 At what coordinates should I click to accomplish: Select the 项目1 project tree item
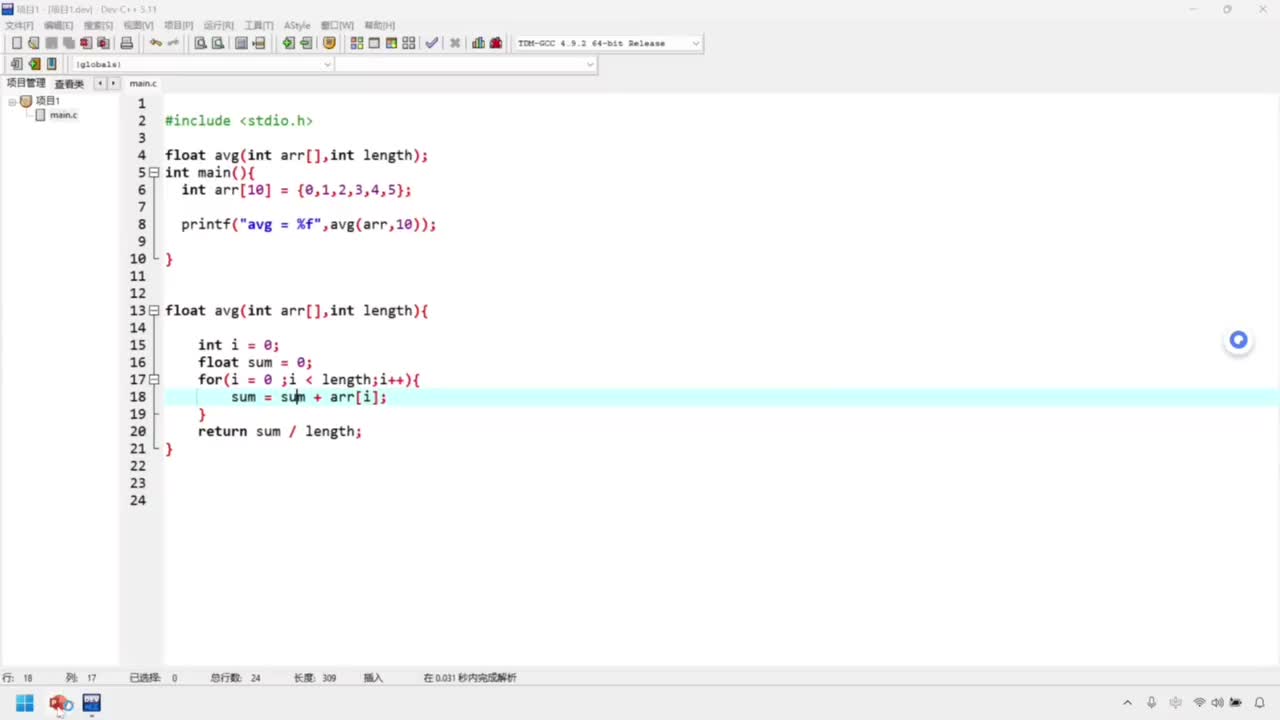47,101
